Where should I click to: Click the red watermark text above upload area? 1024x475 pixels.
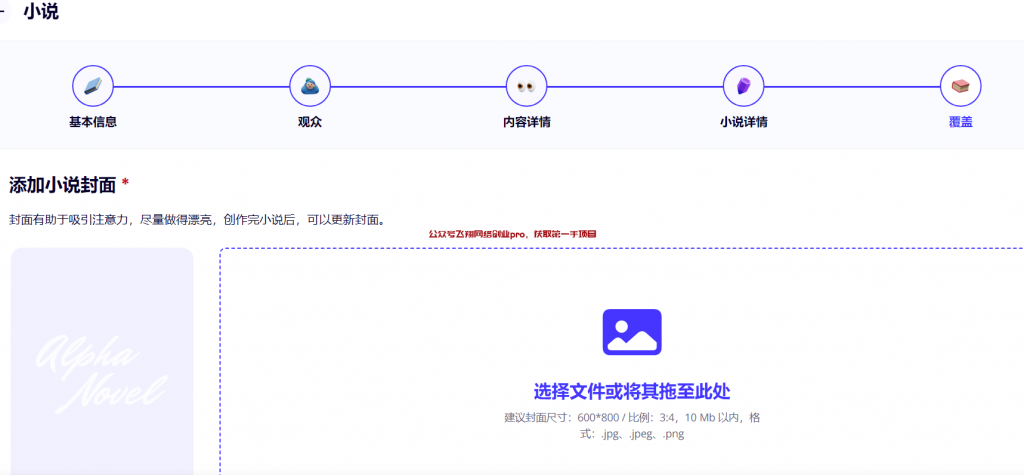512,234
